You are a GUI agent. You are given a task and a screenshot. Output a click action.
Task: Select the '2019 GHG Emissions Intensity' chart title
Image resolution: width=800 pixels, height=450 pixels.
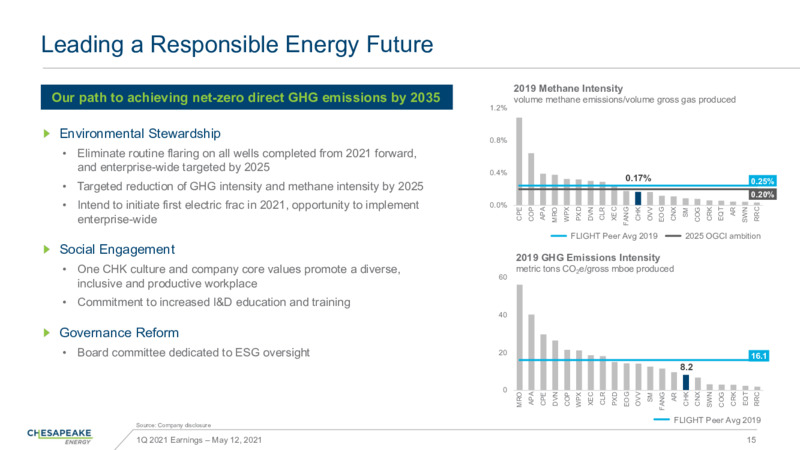(588, 258)
